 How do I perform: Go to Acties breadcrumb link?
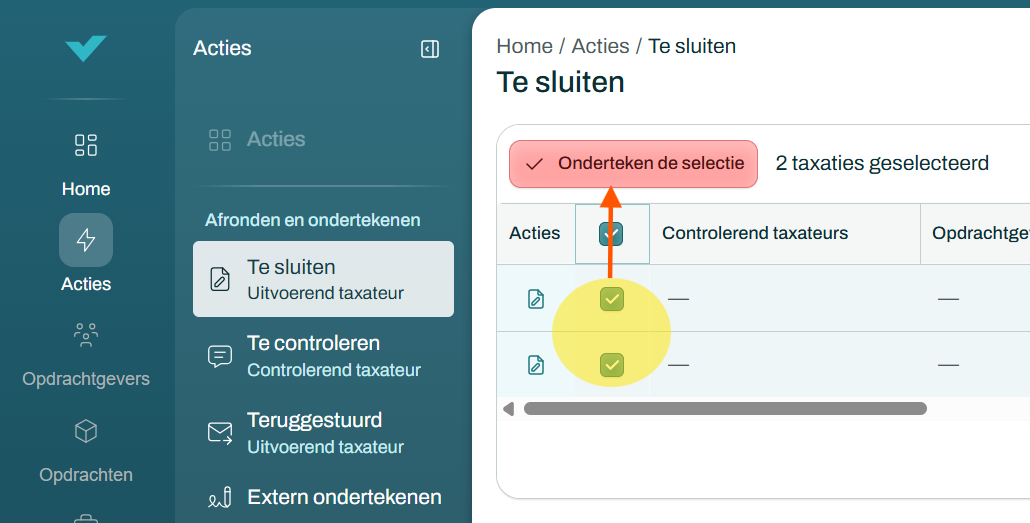(600, 46)
